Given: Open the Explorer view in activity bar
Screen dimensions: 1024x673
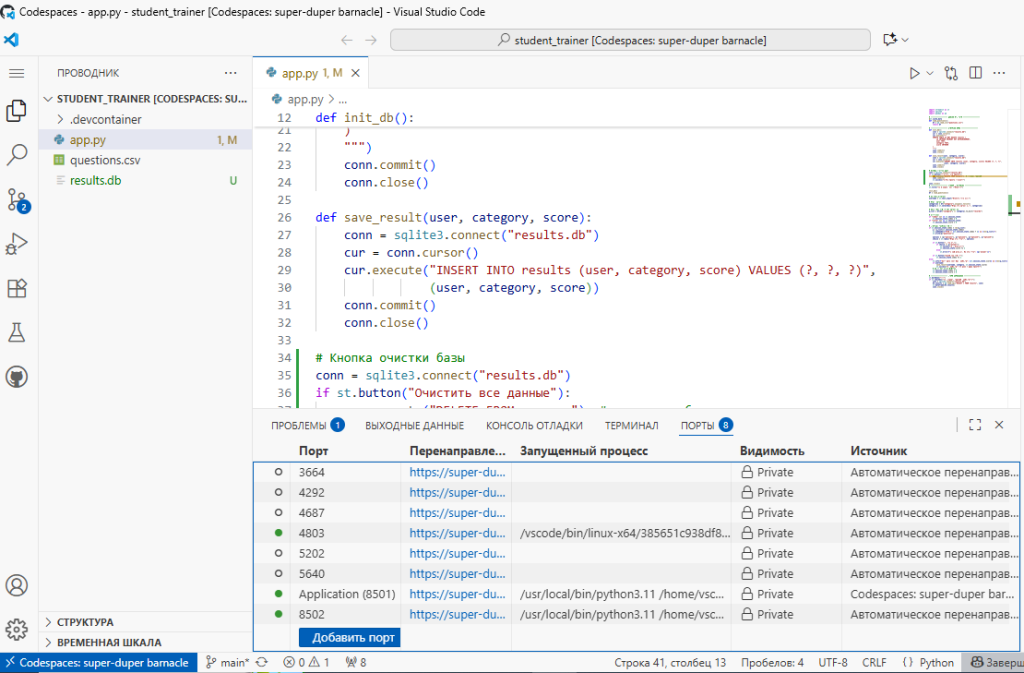Looking at the screenshot, I should point(17,111).
